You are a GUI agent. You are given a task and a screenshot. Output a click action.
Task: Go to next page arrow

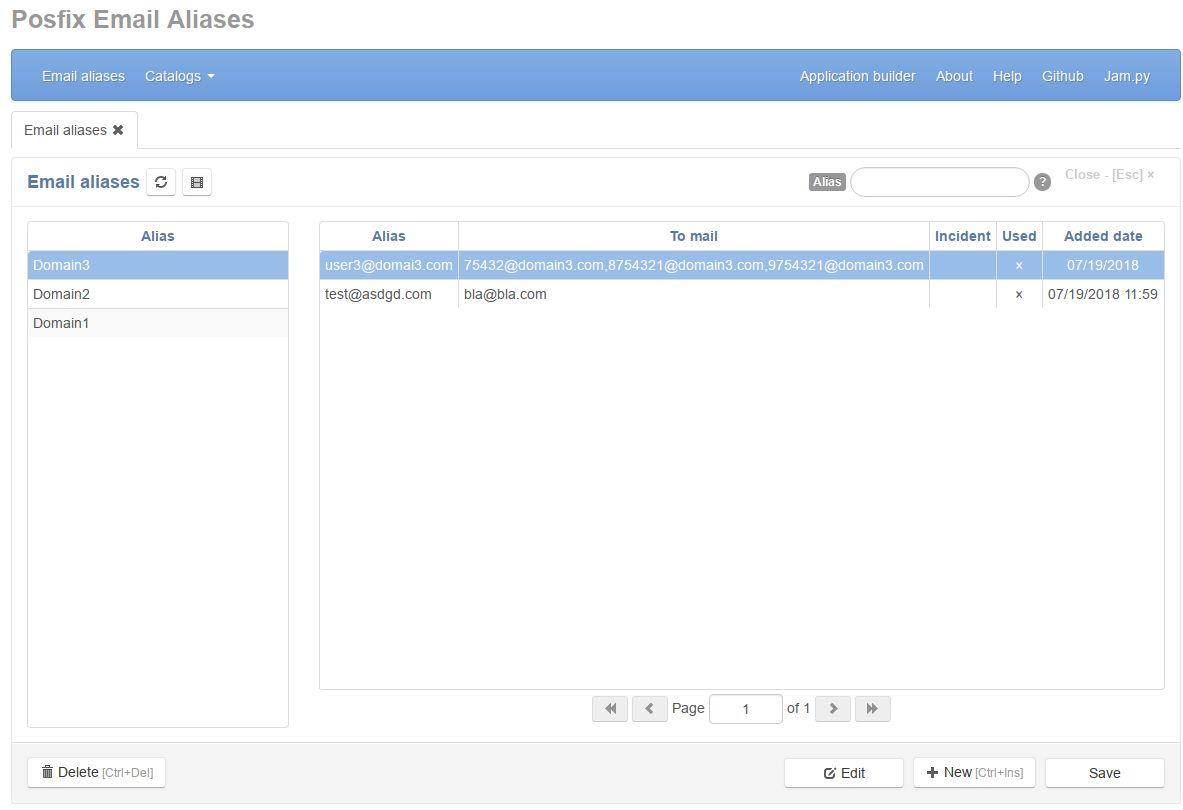tap(833, 708)
